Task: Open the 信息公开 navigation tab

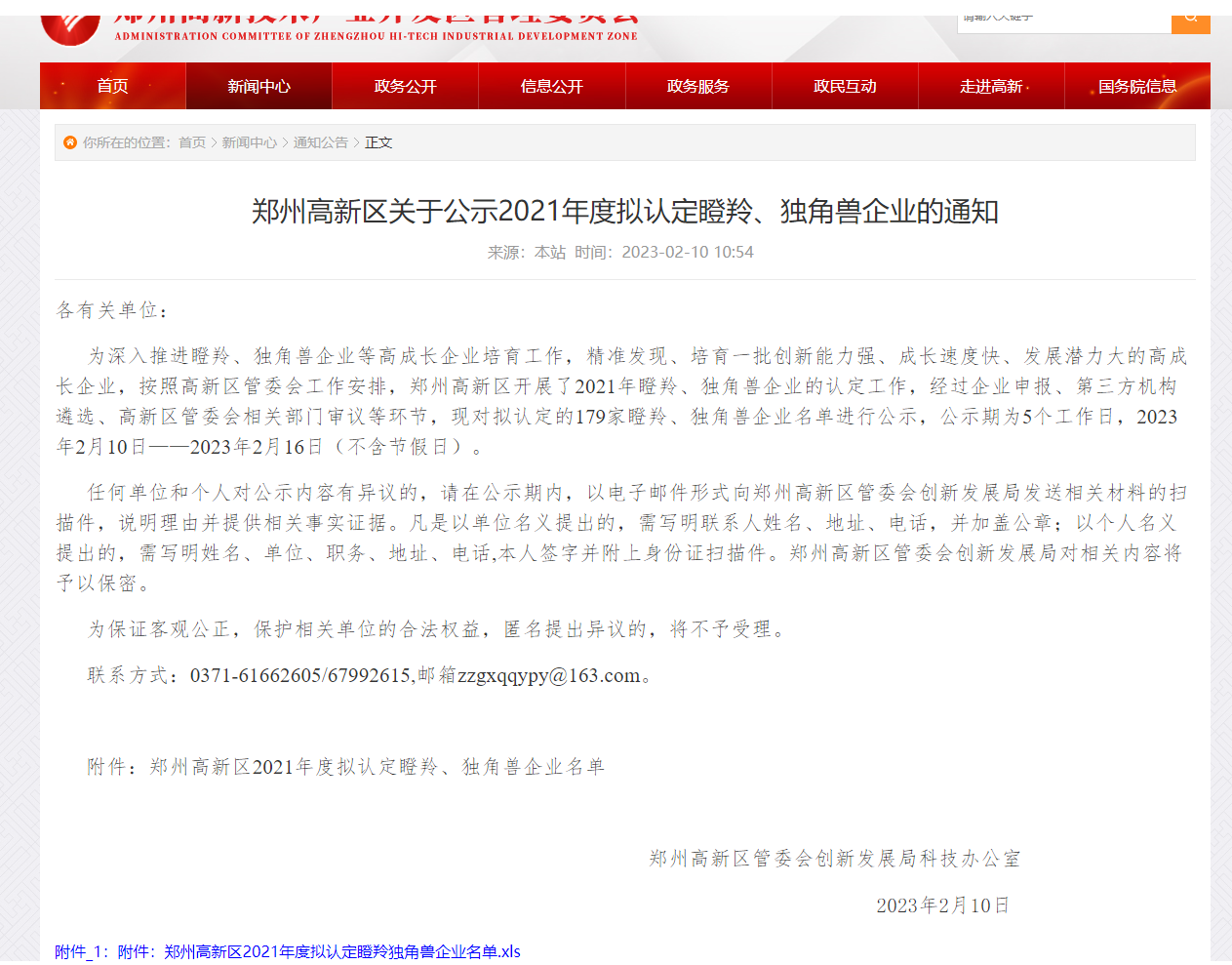Action: [x=552, y=86]
